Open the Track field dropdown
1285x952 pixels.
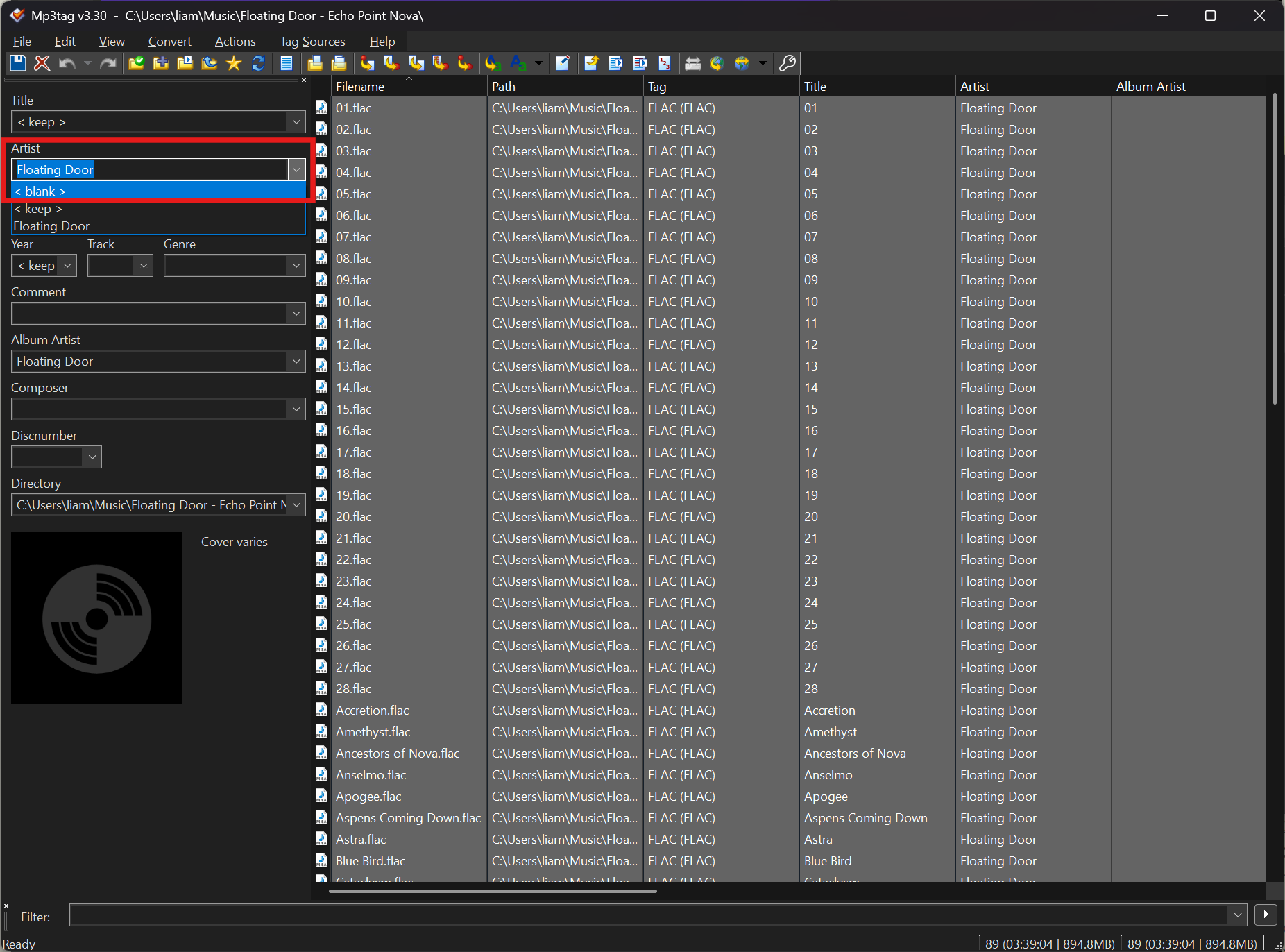(144, 266)
